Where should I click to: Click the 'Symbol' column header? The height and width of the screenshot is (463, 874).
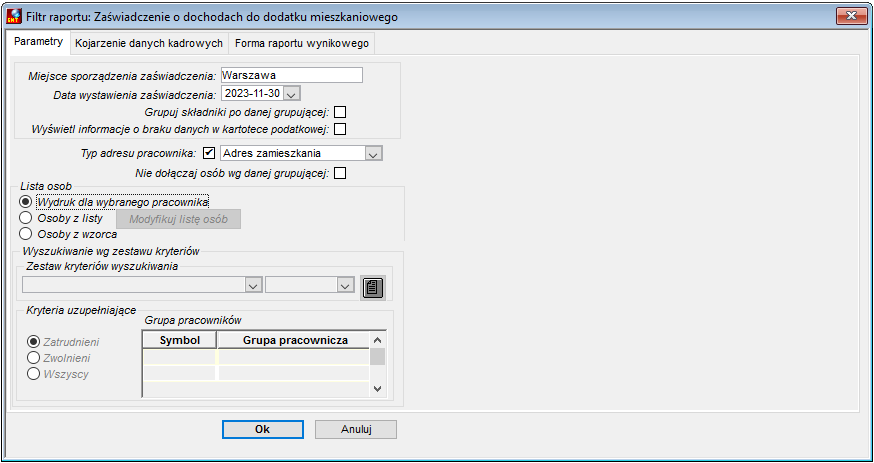click(x=179, y=340)
